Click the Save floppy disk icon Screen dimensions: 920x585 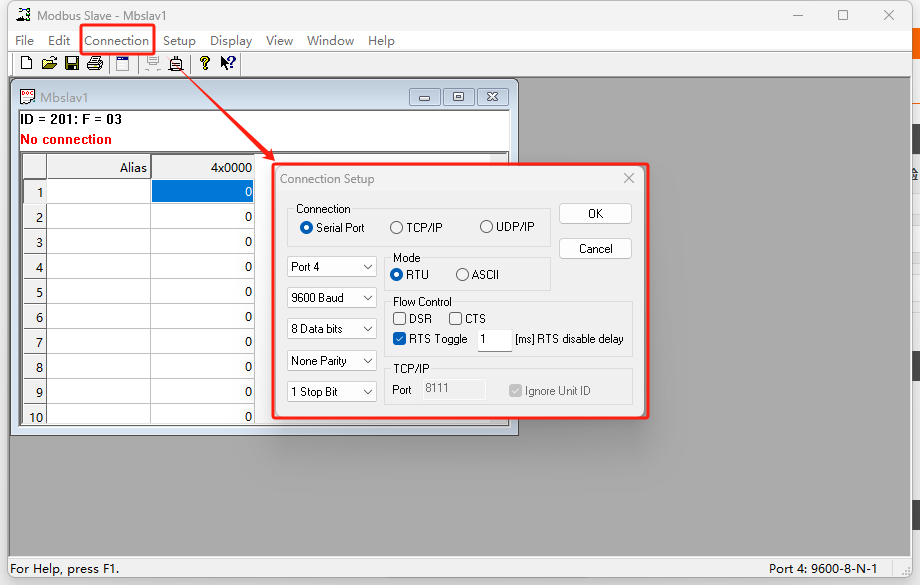[x=72, y=64]
